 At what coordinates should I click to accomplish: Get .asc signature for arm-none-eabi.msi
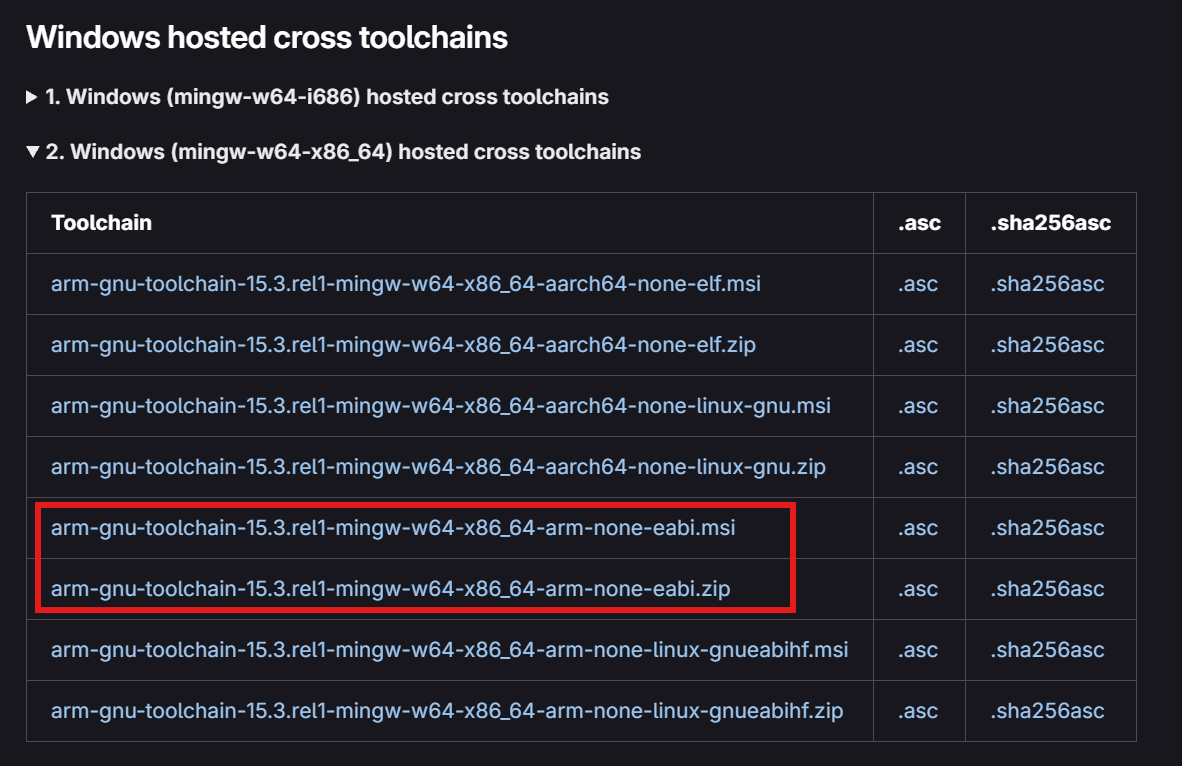pos(918,529)
